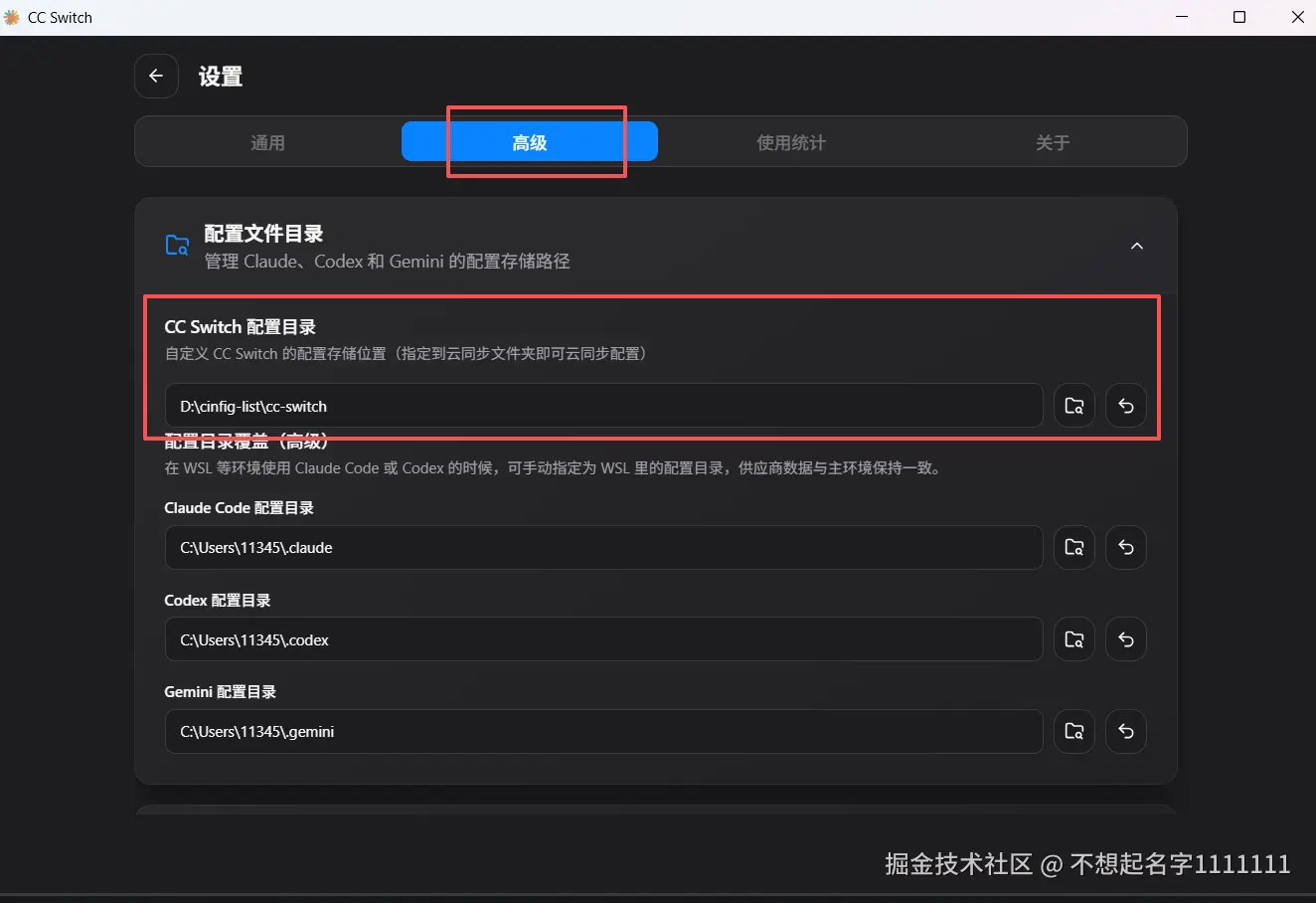The image size is (1316, 903).
Task: Browse folder for CC Switch 配置目录
Action: click(1074, 406)
